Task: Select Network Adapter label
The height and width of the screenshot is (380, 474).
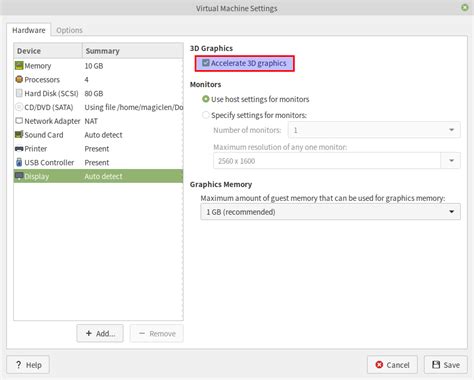Action: pyautogui.click(x=52, y=121)
